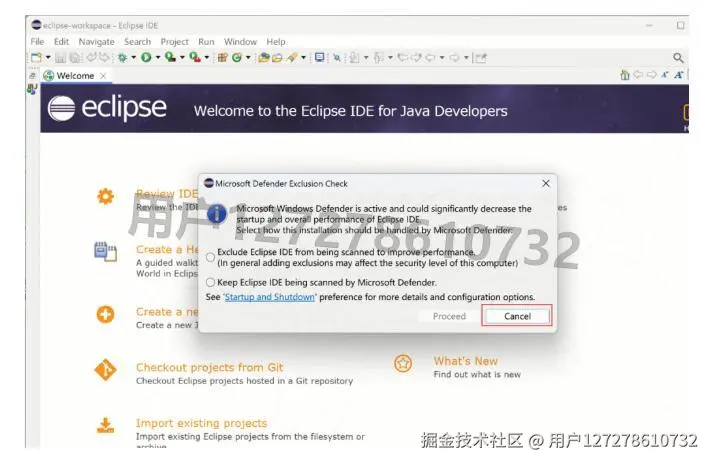Expand the Next Annotation dropdown arrow

point(366,58)
